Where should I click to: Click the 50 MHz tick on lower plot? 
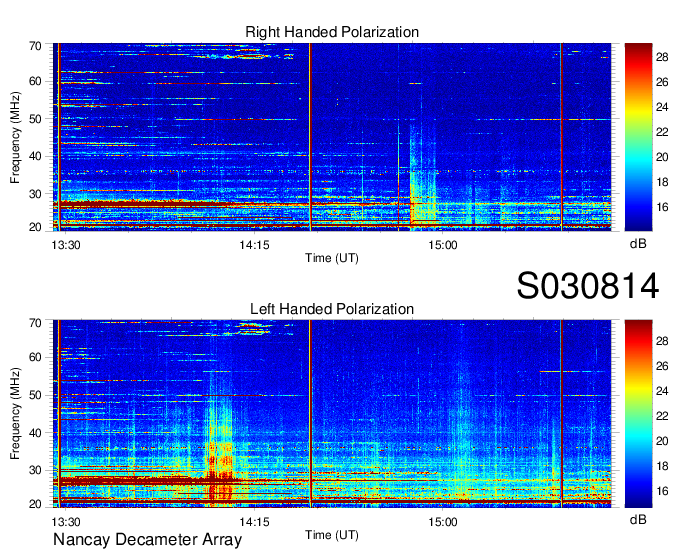35,395
